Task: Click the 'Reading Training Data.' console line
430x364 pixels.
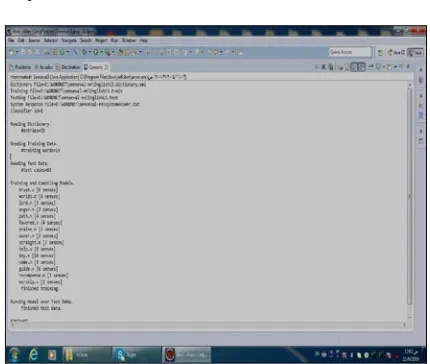Action: pyautogui.click(x=34, y=143)
